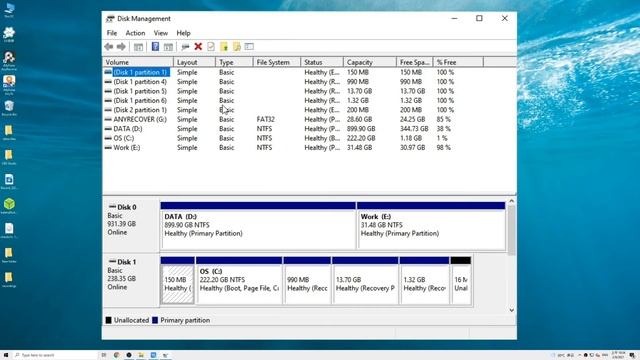
Task: Sort by the Capacity column header
Action: pyautogui.click(x=370, y=62)
